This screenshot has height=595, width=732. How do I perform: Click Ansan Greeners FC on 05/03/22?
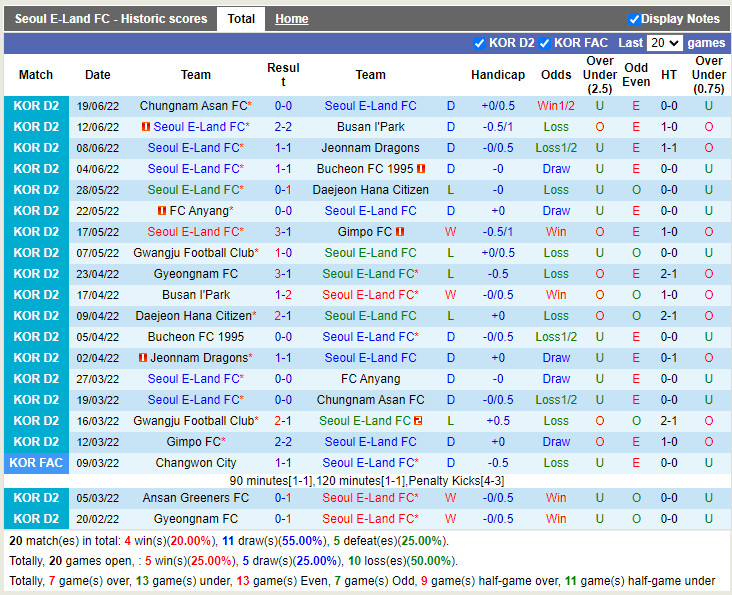point(196,498)
